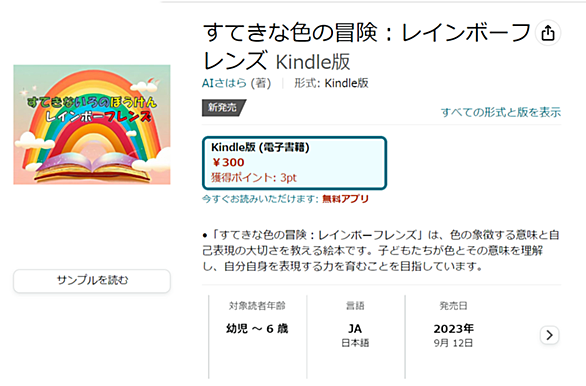Screen dimensions: 586x386
Task: Click the 形式: Kindle版 label
Action: point(331,83)
